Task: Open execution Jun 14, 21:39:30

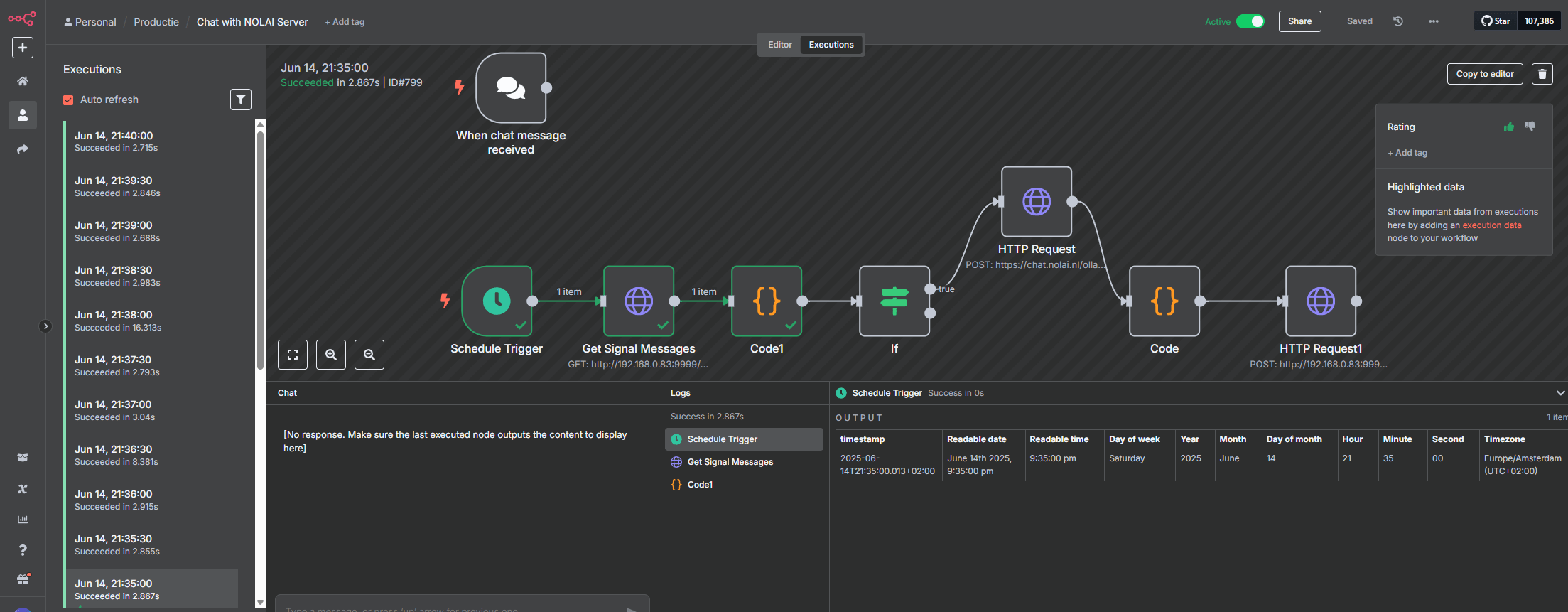Action: 151,186
